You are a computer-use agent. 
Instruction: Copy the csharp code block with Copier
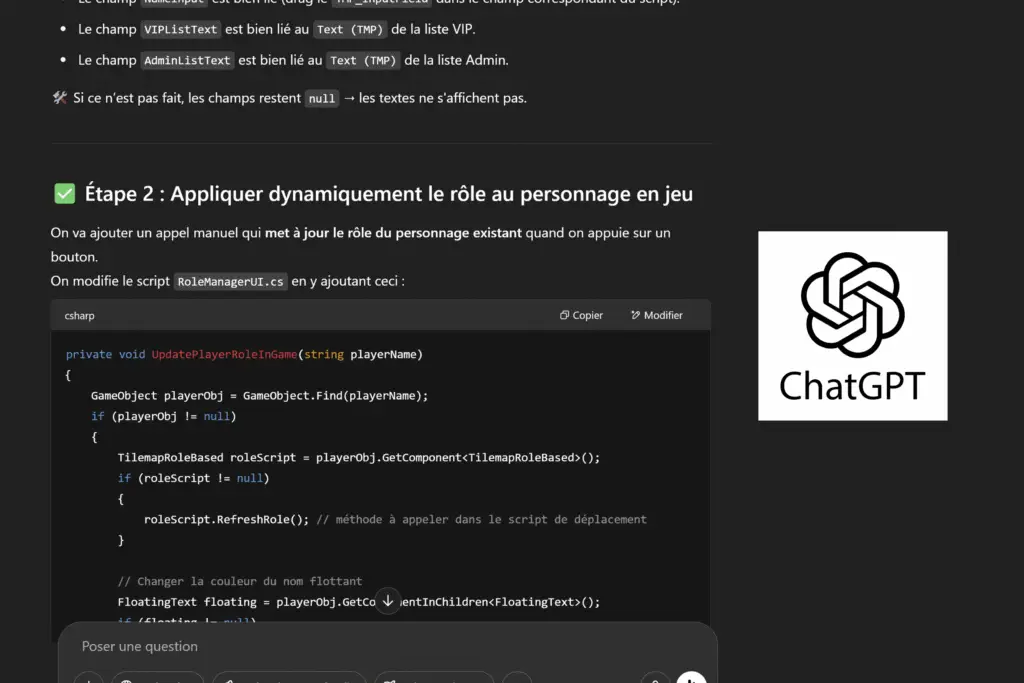581,315
